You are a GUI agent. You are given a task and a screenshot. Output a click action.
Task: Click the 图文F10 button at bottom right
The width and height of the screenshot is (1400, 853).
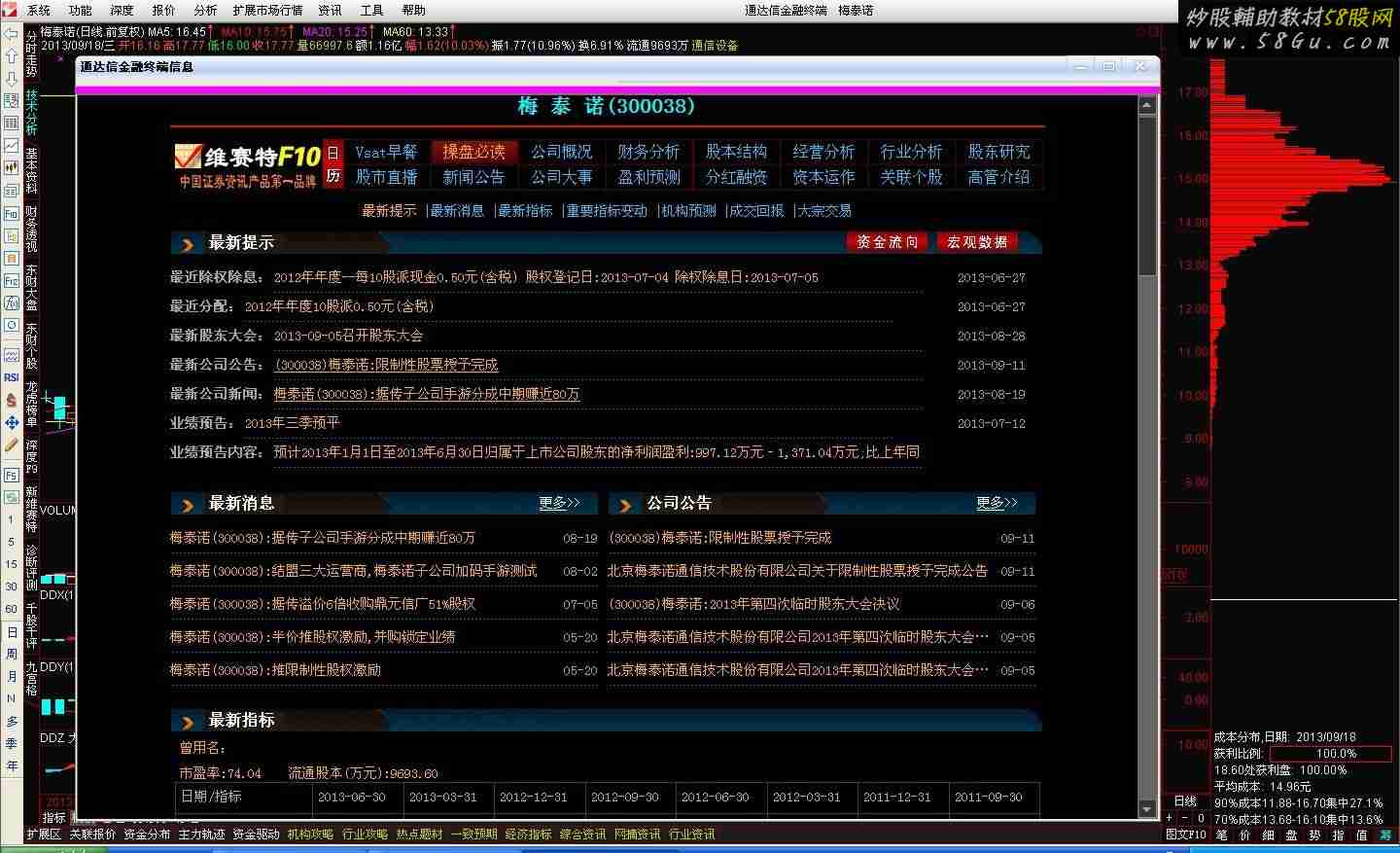[x=1185, y=835]
